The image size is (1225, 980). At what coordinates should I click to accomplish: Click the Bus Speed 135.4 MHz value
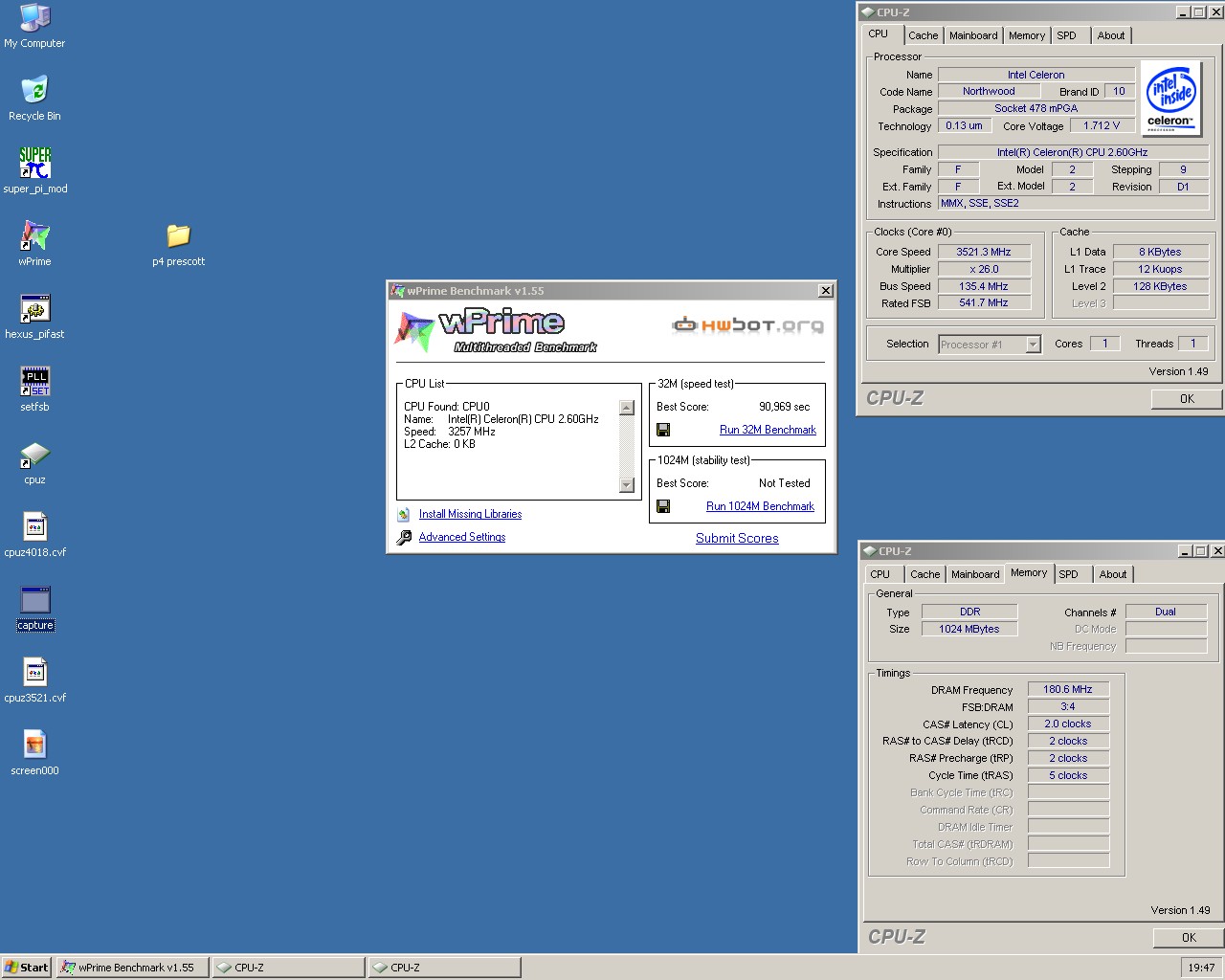984,286
